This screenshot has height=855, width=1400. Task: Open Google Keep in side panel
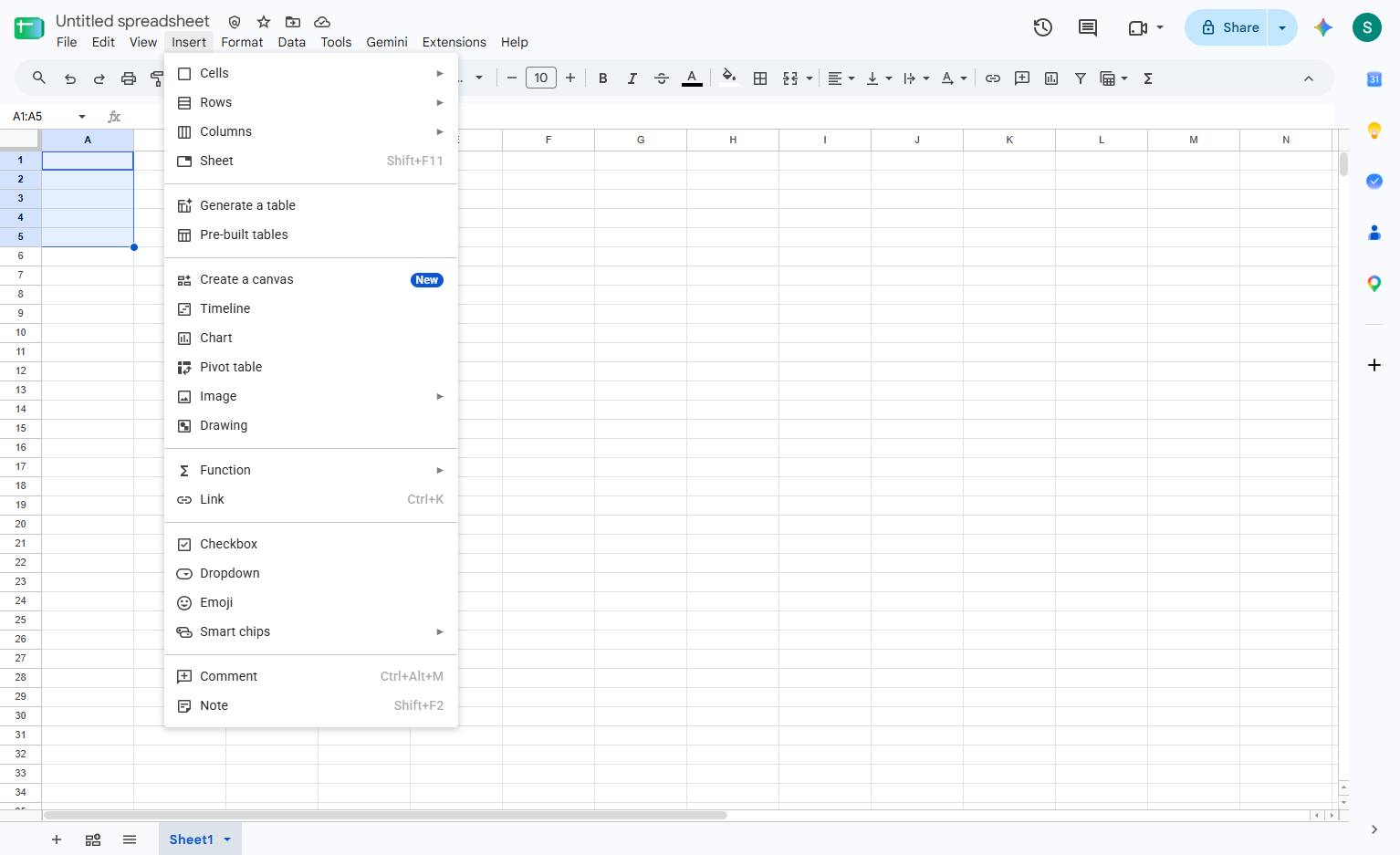click(x=1374, y=130)
